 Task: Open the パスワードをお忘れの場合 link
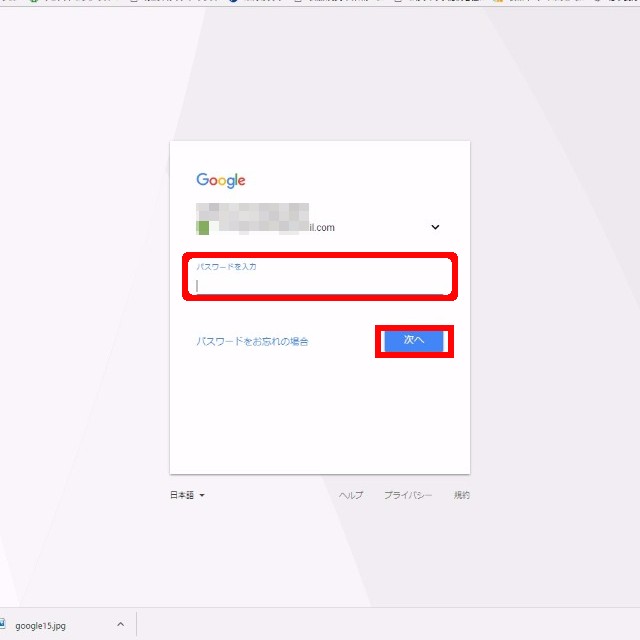click(252, 341)
